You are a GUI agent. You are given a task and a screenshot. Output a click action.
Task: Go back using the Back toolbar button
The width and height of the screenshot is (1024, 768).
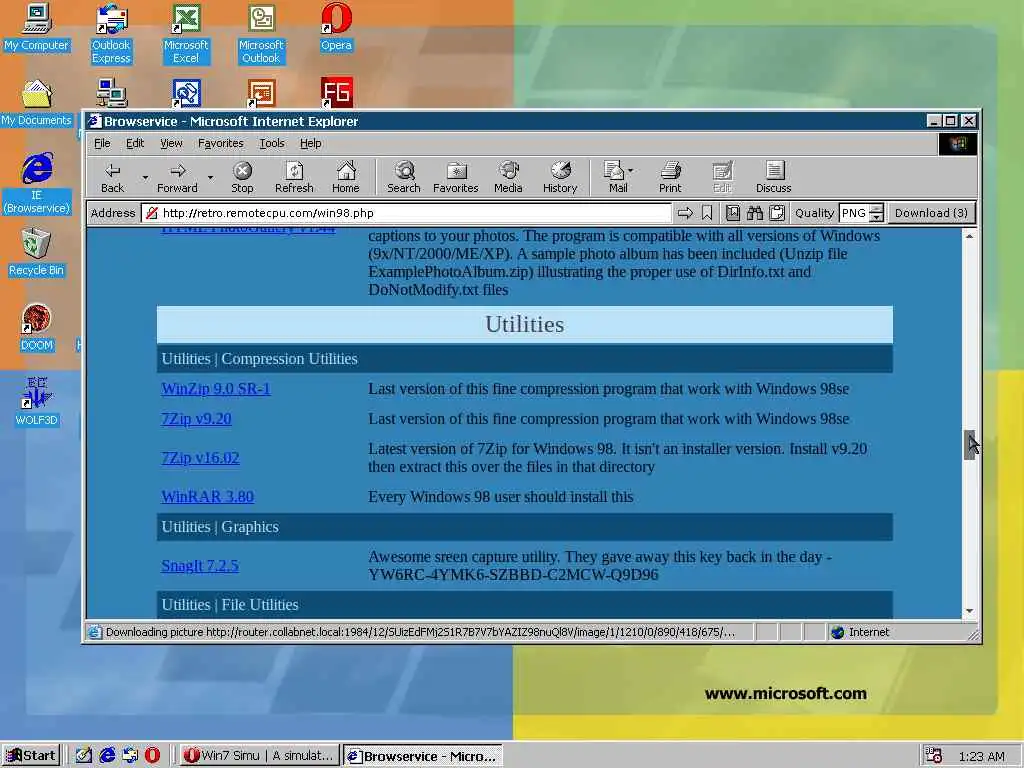point(112,178)
